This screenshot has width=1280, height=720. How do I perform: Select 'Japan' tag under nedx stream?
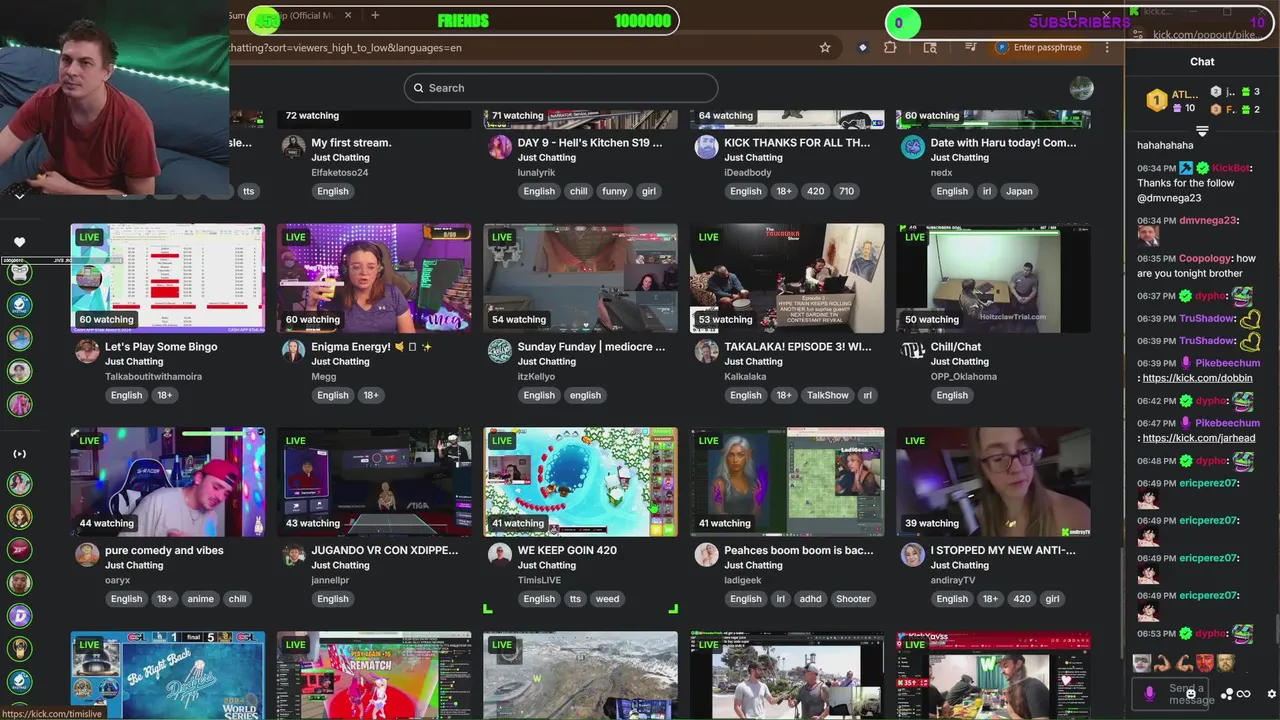click(x=1019, y=191)
